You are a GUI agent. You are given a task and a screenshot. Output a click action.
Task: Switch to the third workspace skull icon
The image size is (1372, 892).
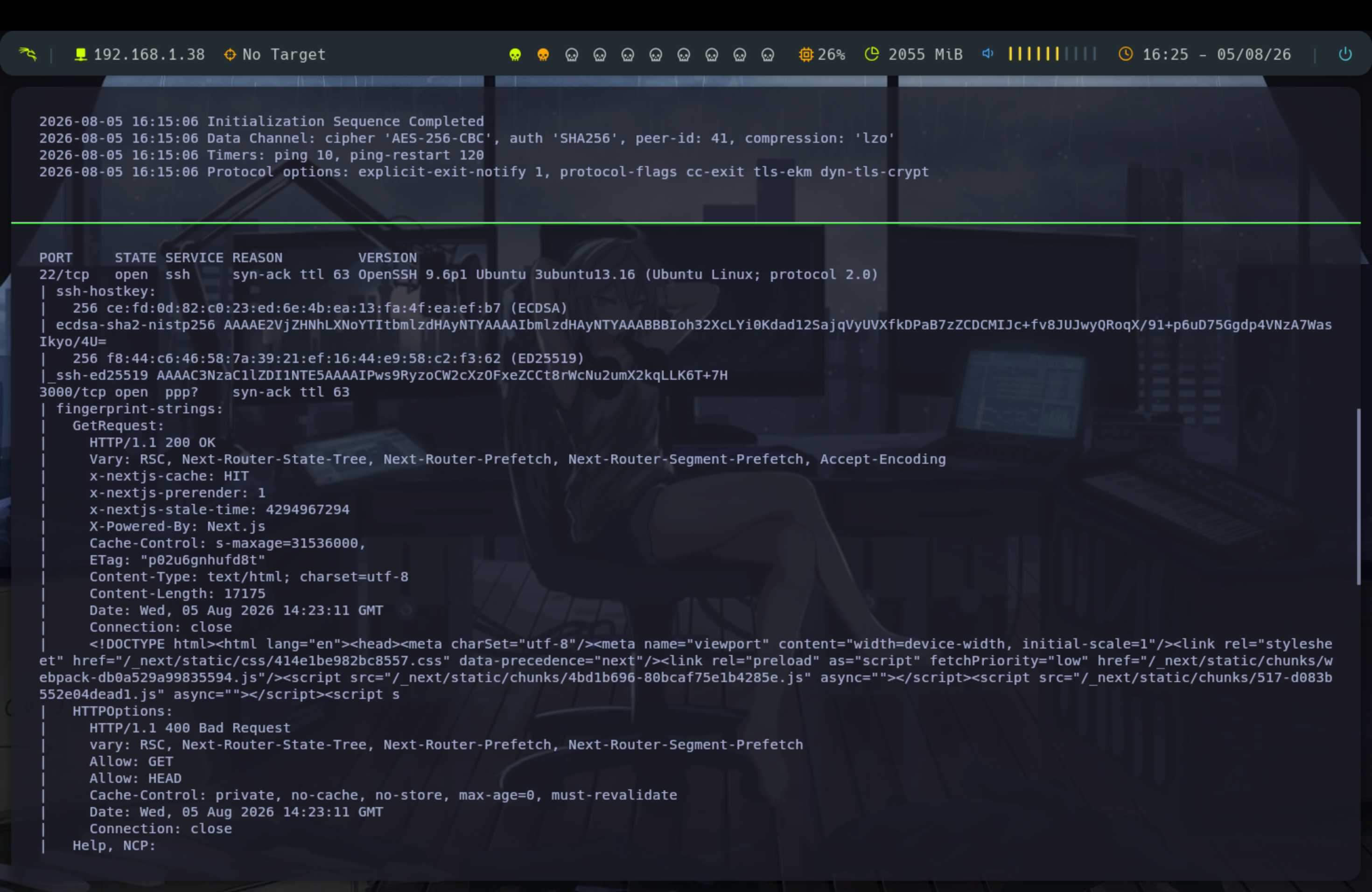[571, 55]
